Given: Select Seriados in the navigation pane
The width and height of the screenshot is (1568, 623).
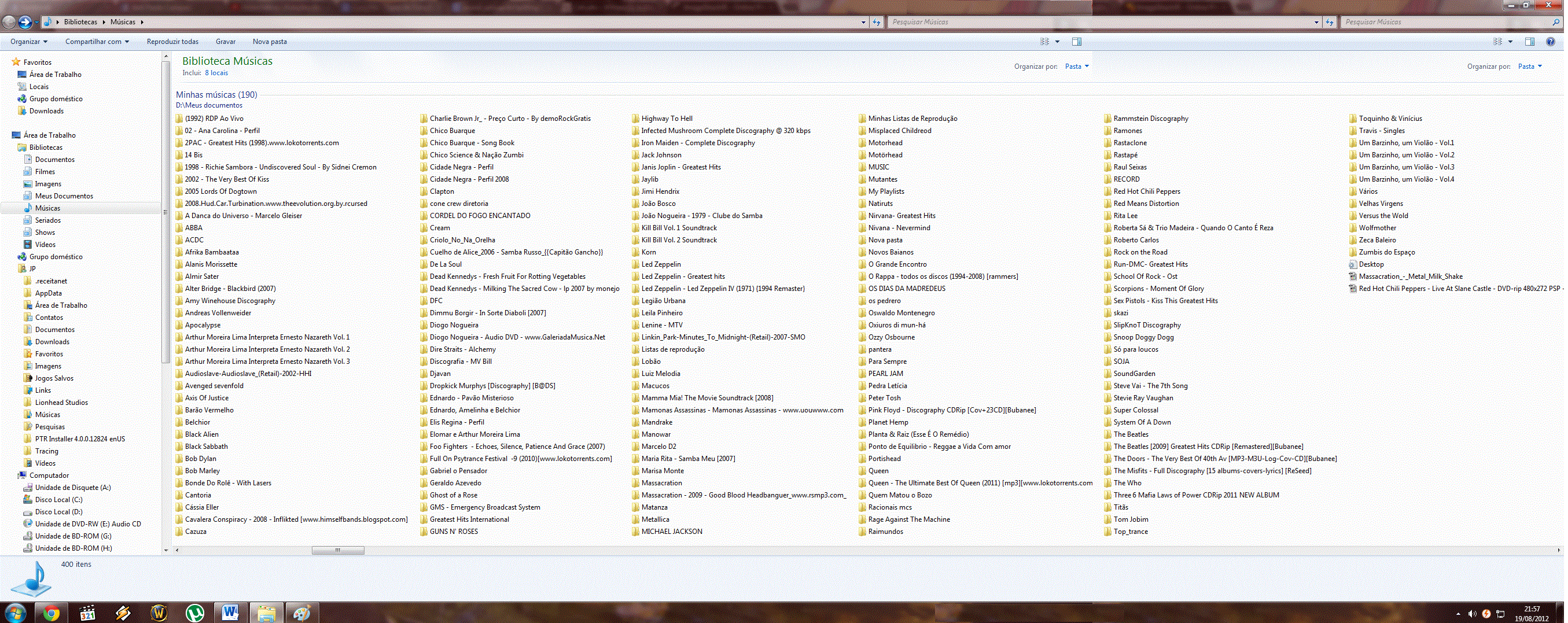Looking at the screenshot, I should (x=47, y=220).
